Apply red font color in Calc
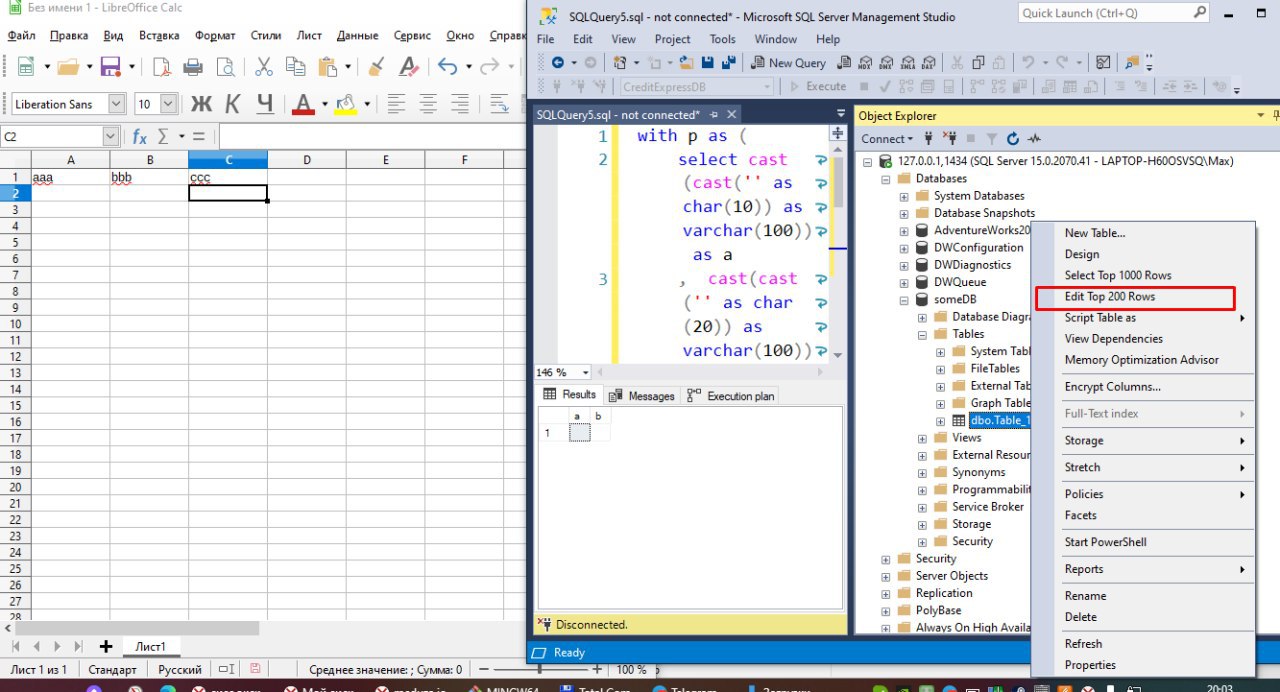 pyautogui.click(x=303, y=104)
